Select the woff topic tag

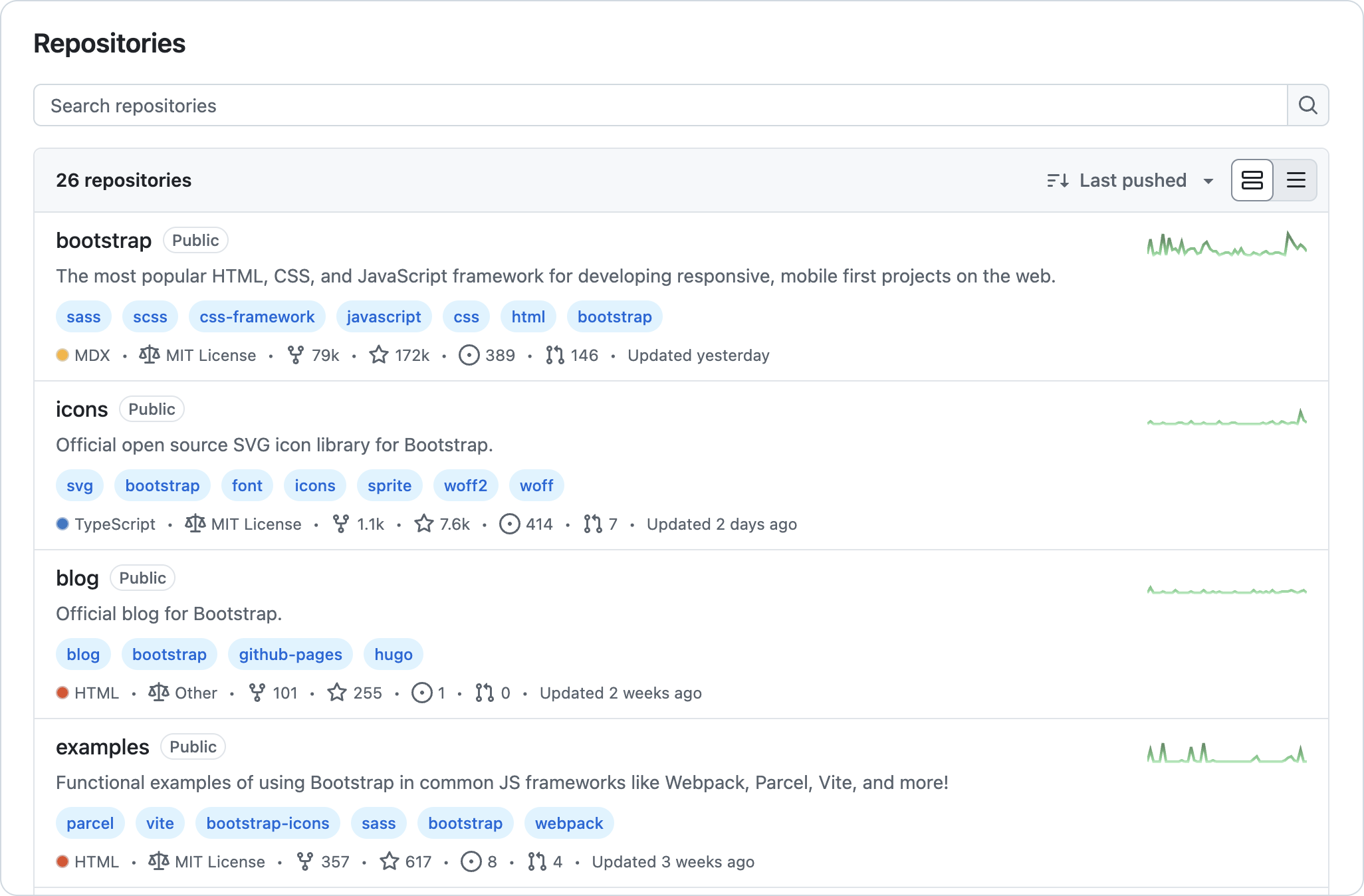point(536,485)
